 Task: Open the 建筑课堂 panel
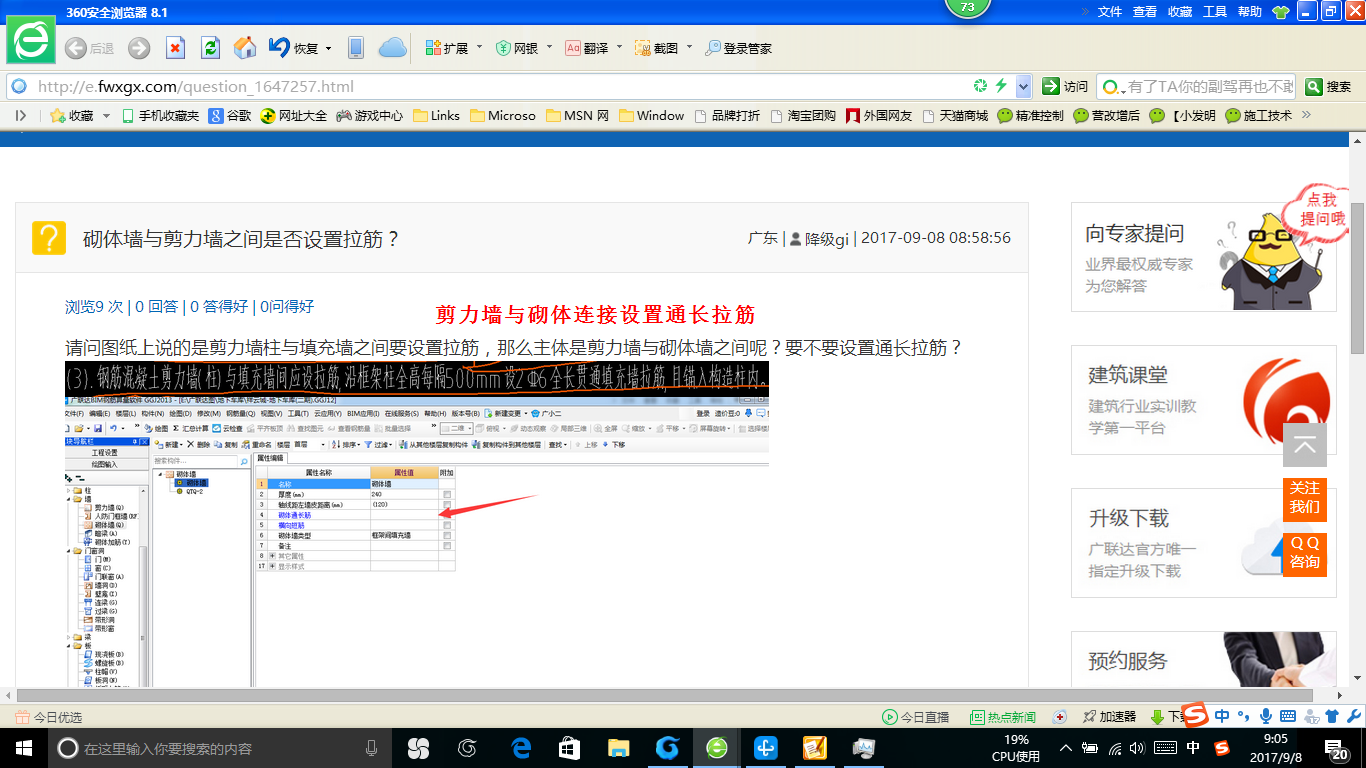pyautogui.click(x=1204, y=400)
